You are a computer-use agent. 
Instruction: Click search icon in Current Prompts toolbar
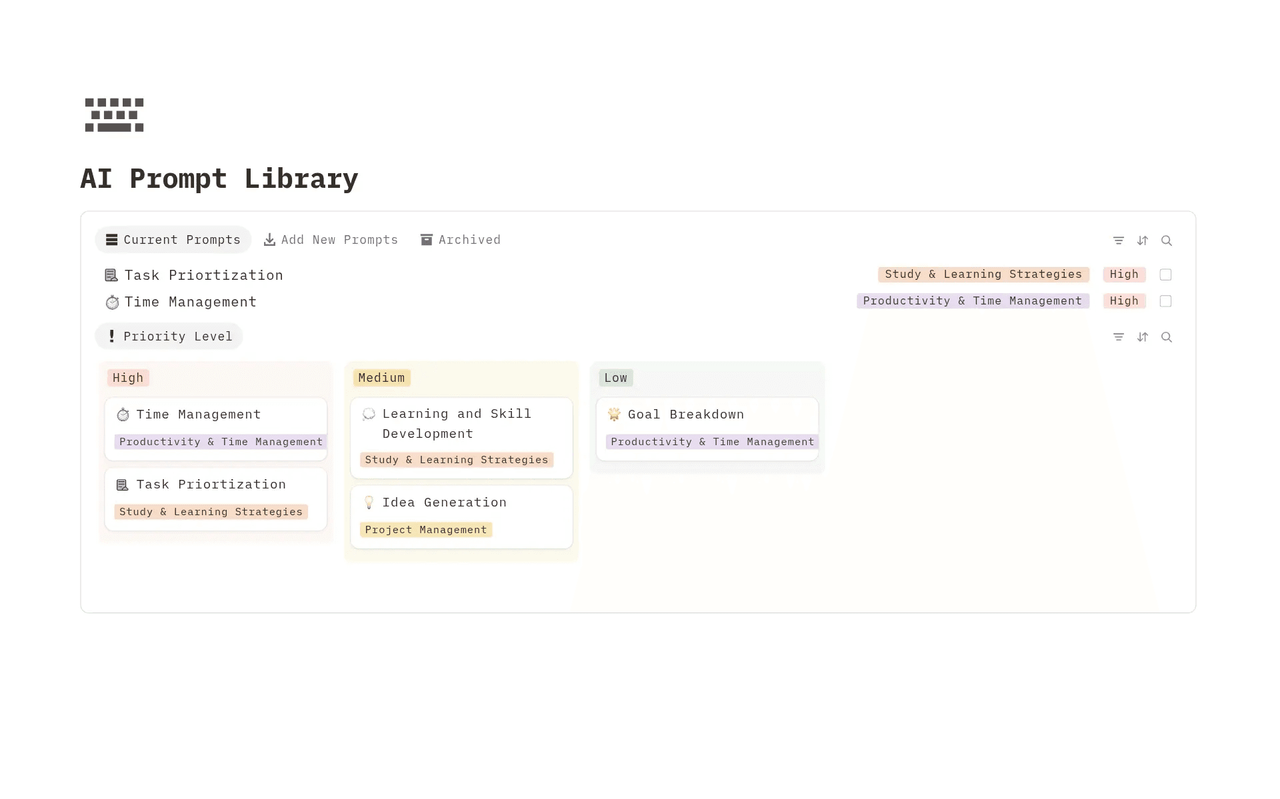click(x=1166, y=240)
